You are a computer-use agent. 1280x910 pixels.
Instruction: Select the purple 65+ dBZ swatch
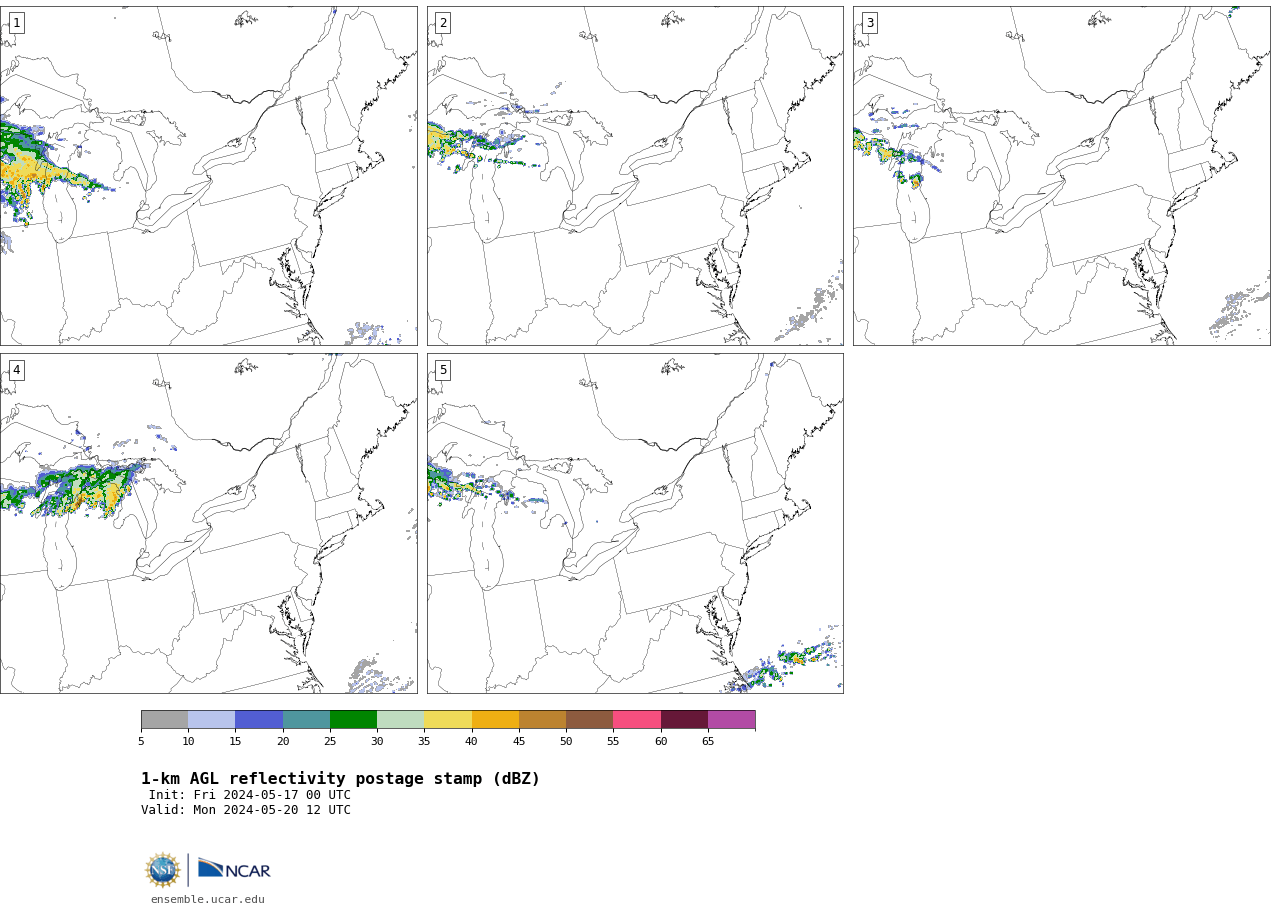pyautogui.click(x=731, y=720)
